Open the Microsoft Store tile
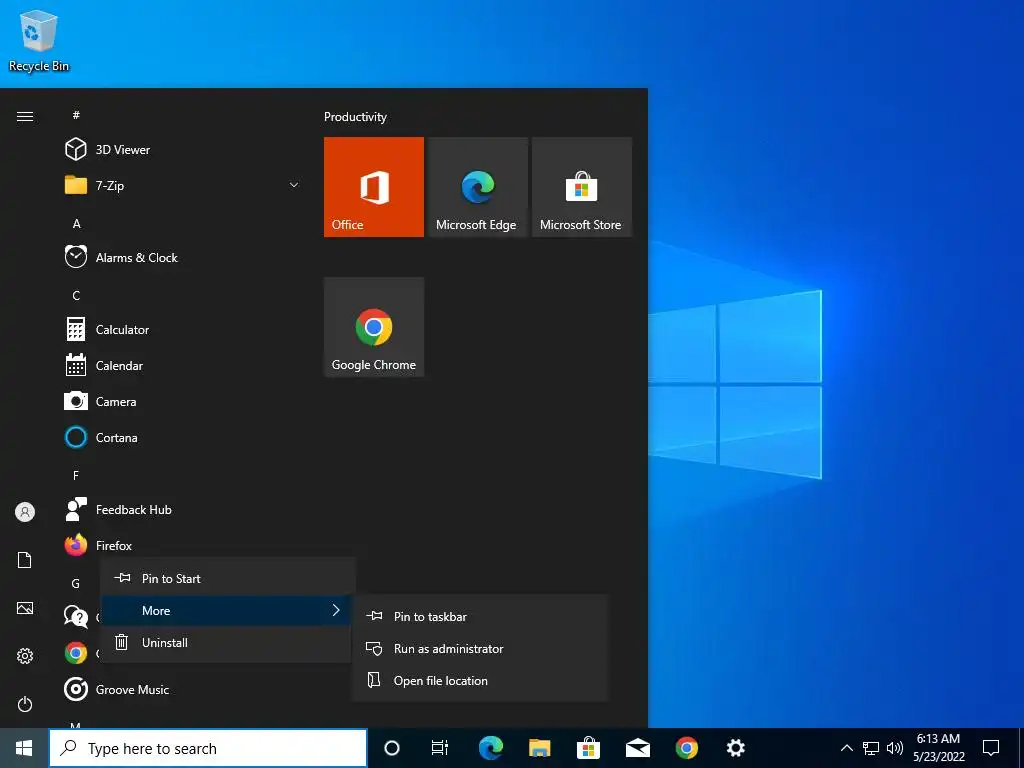The height and width of the screenshot is (768, 1024). tap(582, 187)
